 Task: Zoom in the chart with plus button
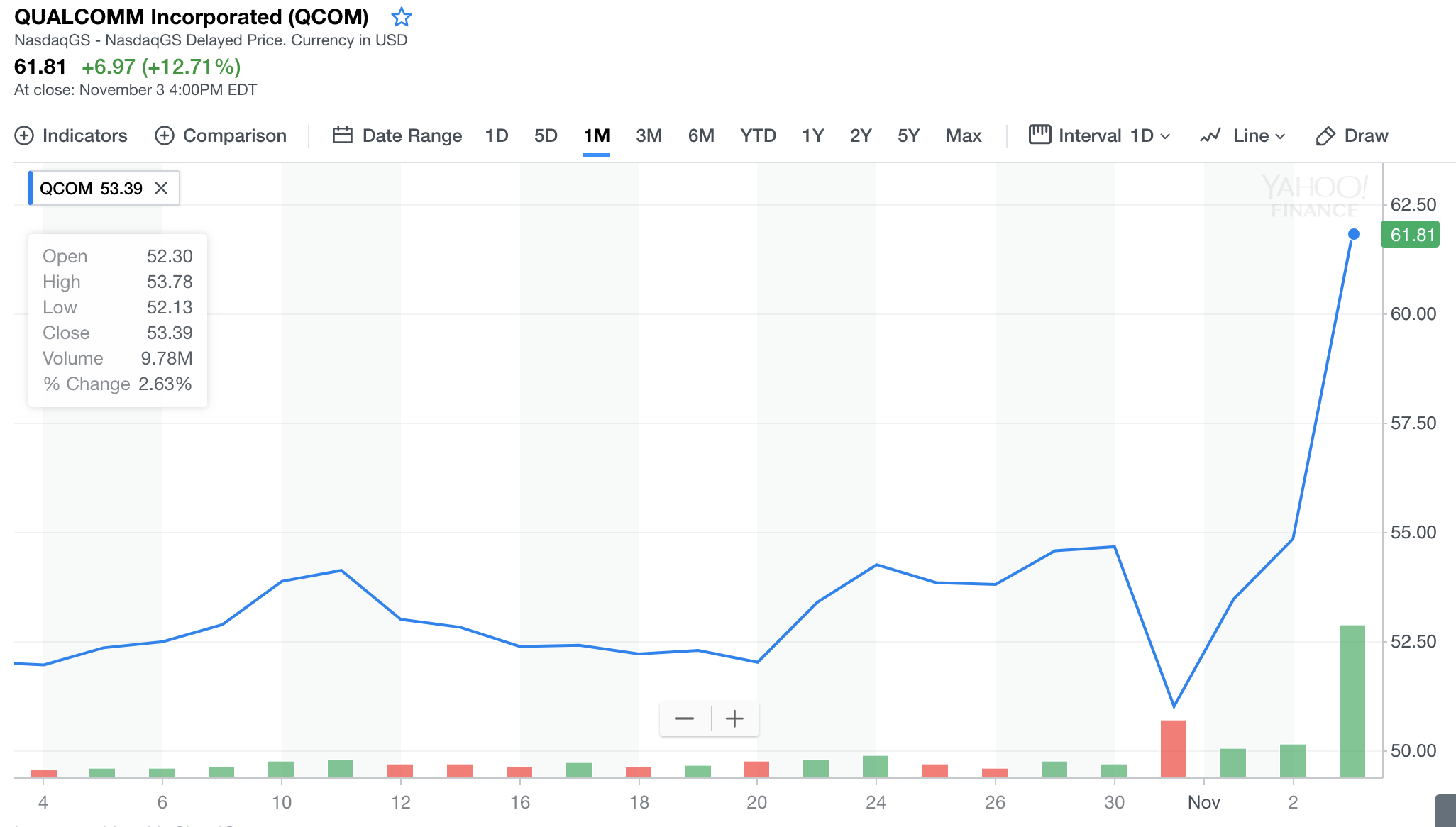click(x=735, y=718)
